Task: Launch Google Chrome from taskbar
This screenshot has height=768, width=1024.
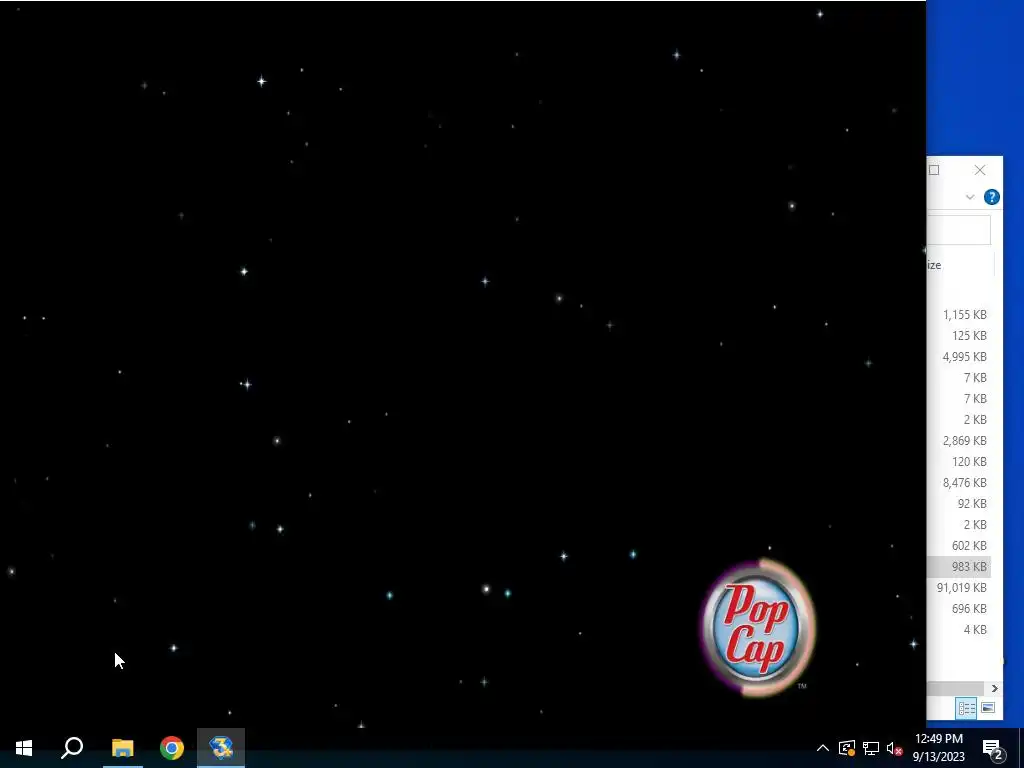Action: (x=172, y=748)
